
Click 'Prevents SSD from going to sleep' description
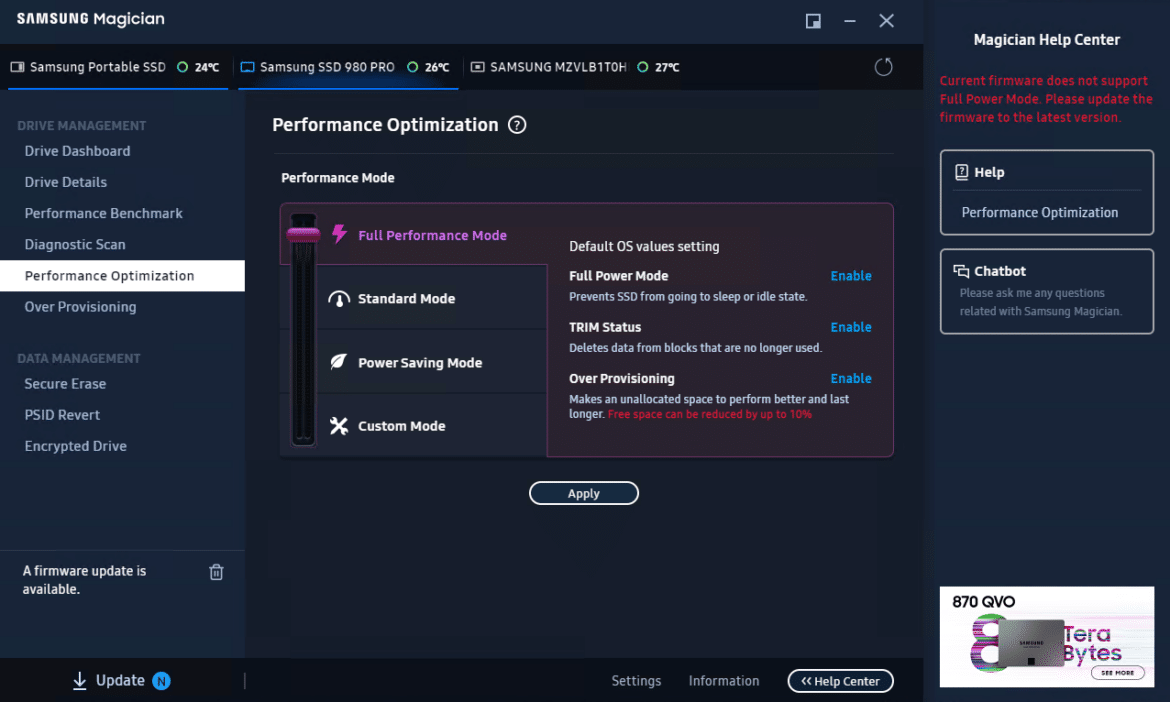coord(688,296)
